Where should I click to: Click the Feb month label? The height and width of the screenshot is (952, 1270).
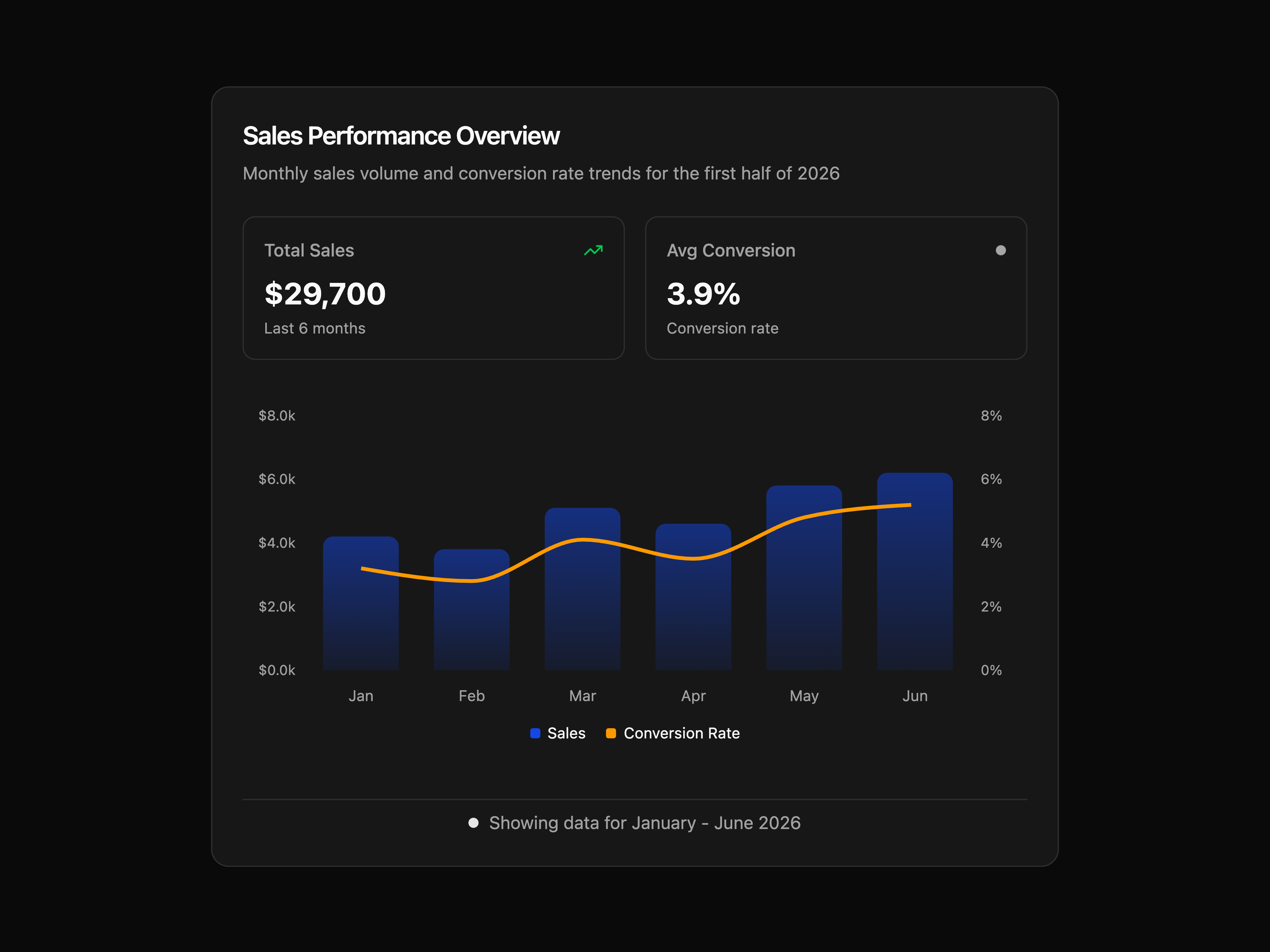click(471, 696)
